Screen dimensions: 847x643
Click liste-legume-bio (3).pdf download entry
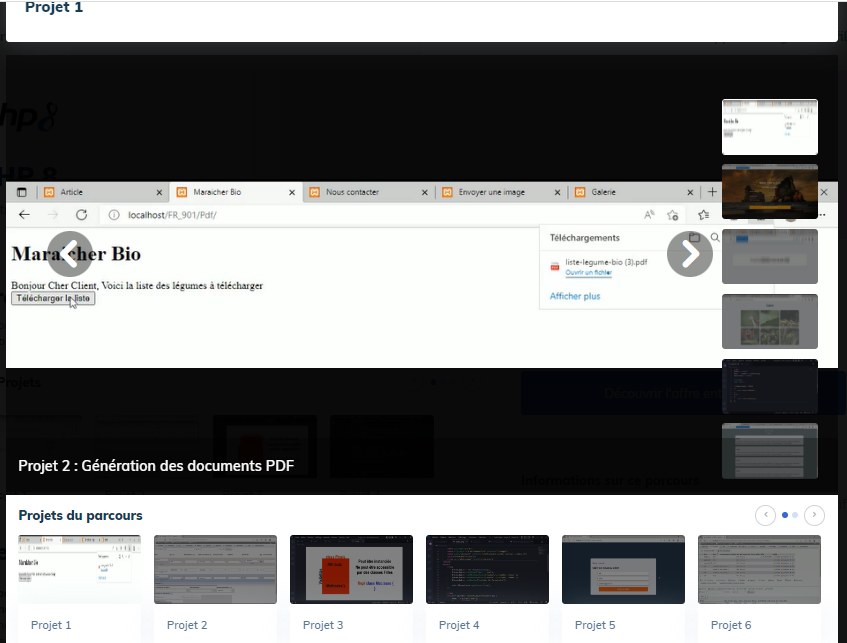606,262
